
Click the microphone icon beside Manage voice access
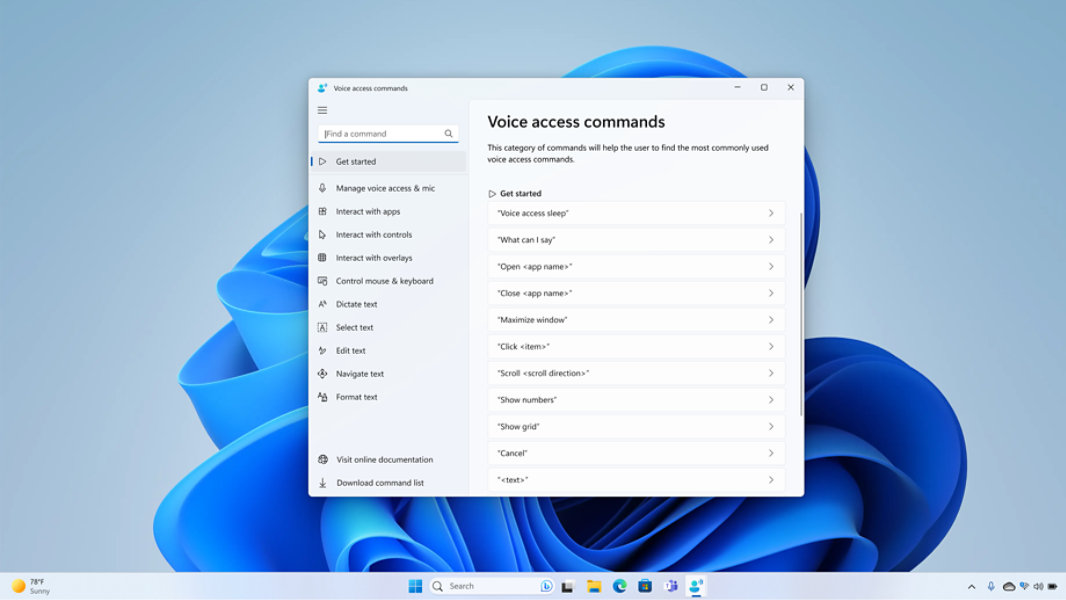(322, 188)
